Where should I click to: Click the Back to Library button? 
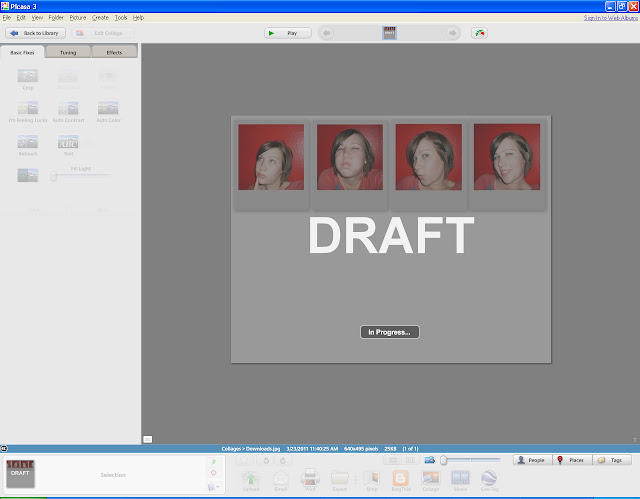point(35,33)
